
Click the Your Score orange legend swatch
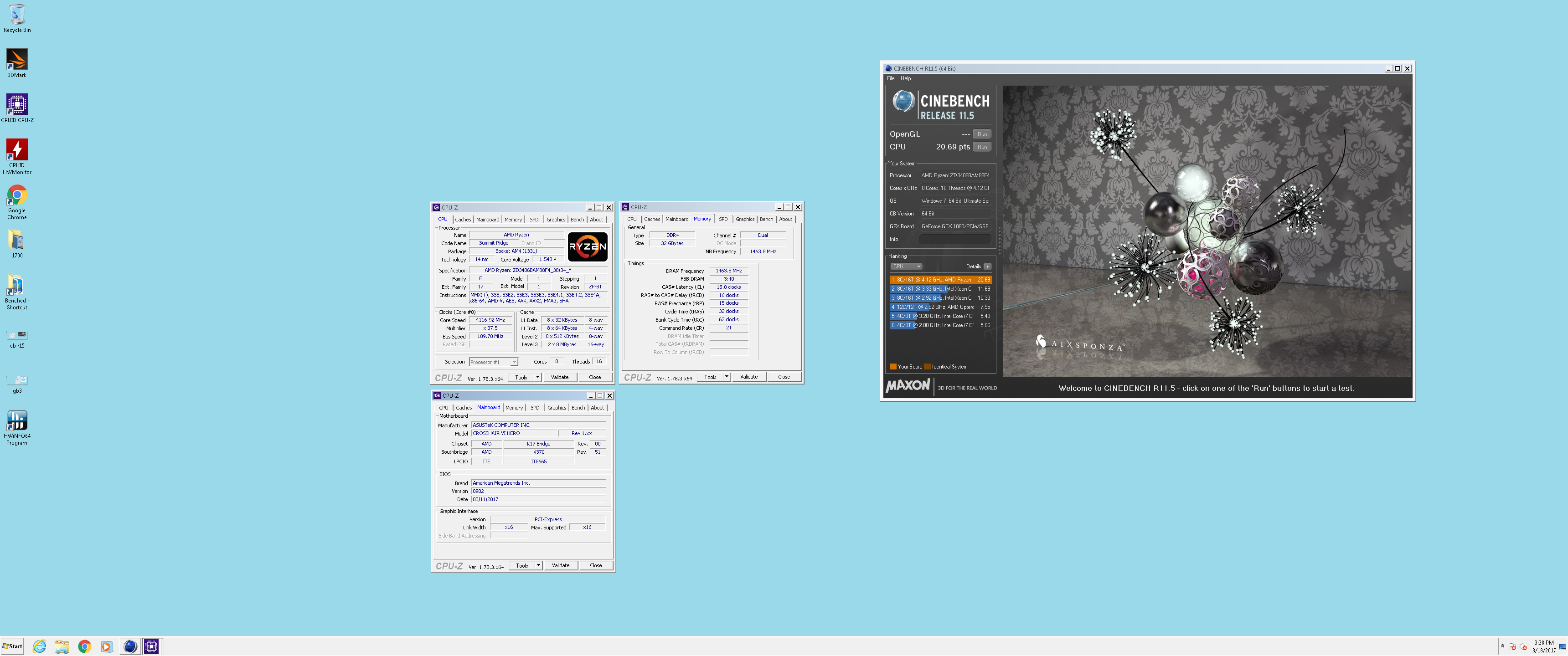[x=893, y=367]
